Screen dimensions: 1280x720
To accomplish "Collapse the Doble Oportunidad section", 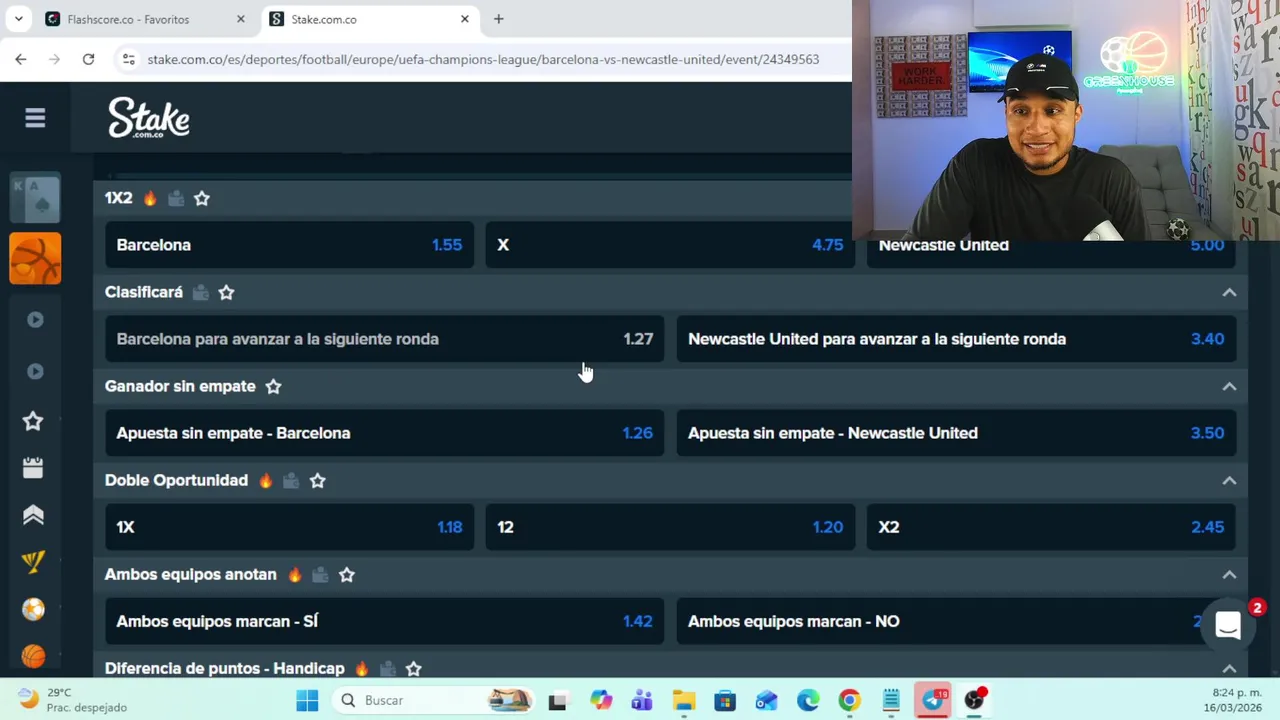I will [1229, 480].
